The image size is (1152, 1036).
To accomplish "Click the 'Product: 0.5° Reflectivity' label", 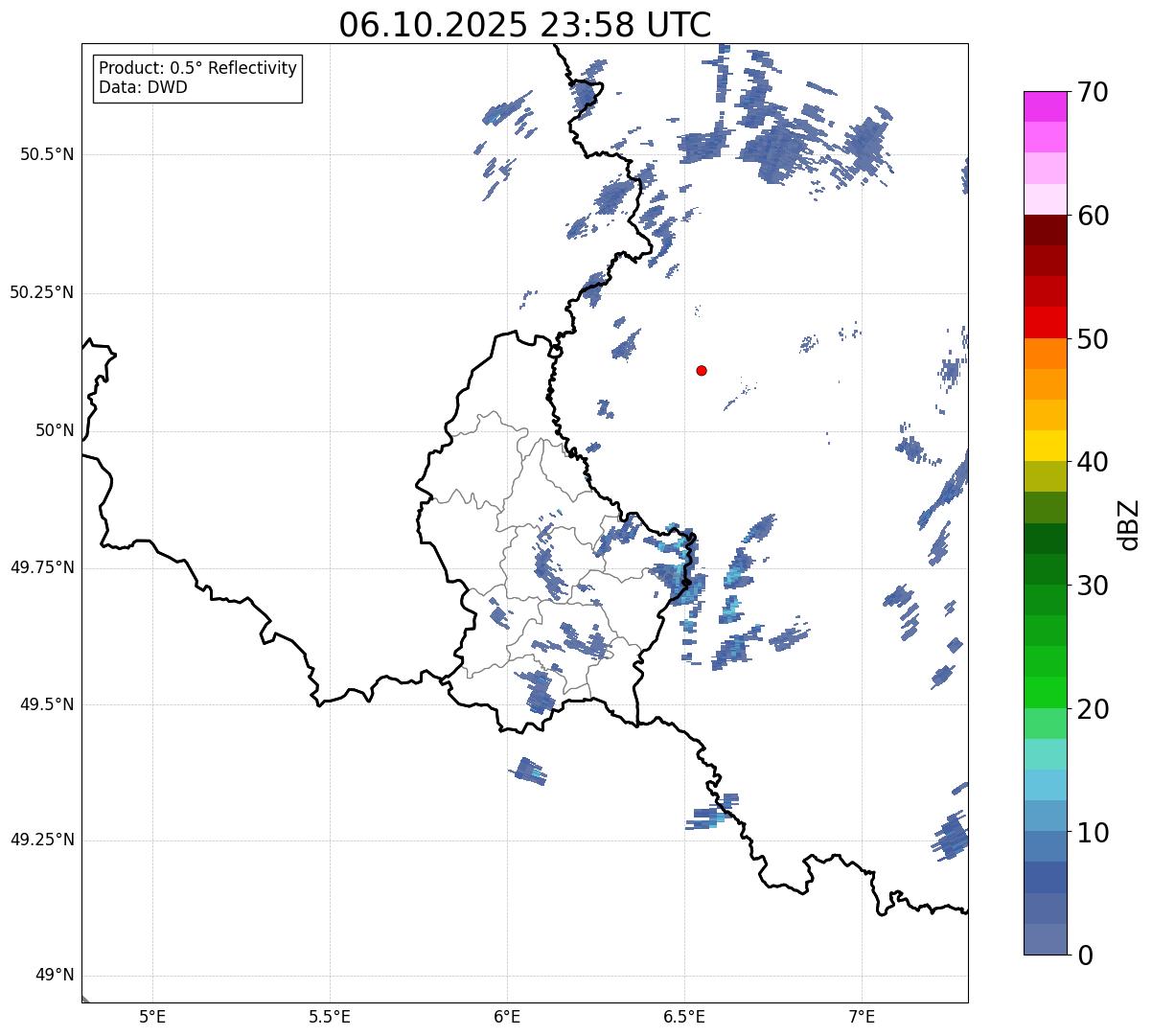I will point(197,69).
